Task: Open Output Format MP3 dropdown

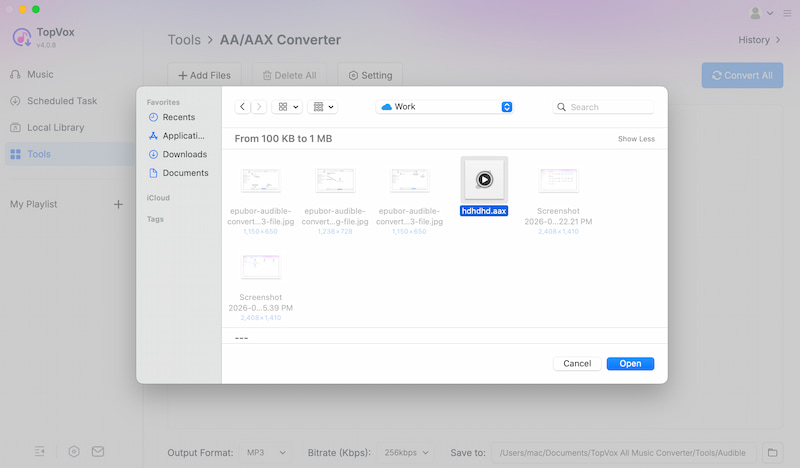Action: 265,453
